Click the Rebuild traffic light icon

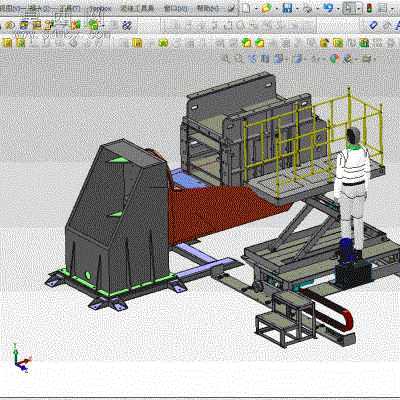(x=370, y=8)
